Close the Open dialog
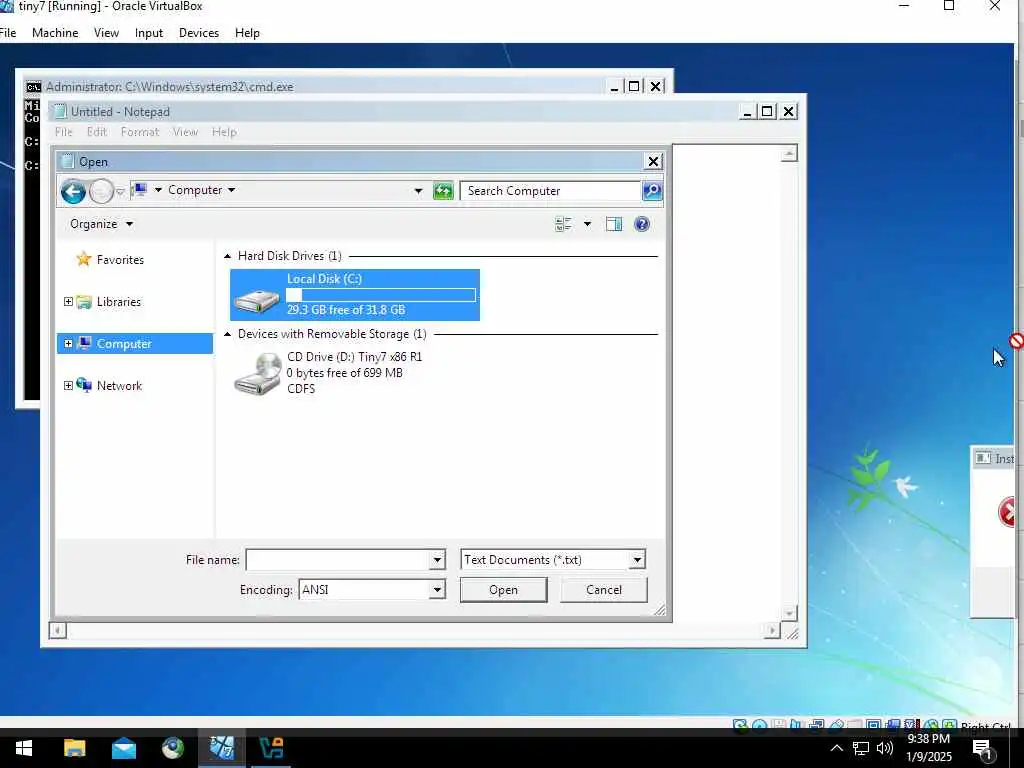Image resolution: width=1024 pixels, height=768 pixels. [652, 161]
